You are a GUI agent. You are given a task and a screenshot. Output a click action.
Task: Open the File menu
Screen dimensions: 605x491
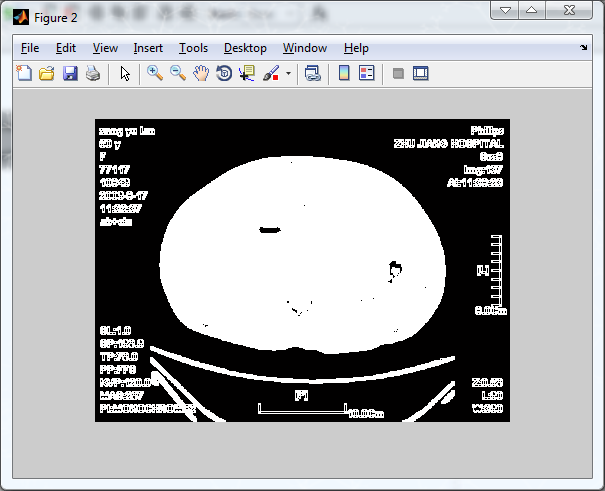[x=30, y=48]
